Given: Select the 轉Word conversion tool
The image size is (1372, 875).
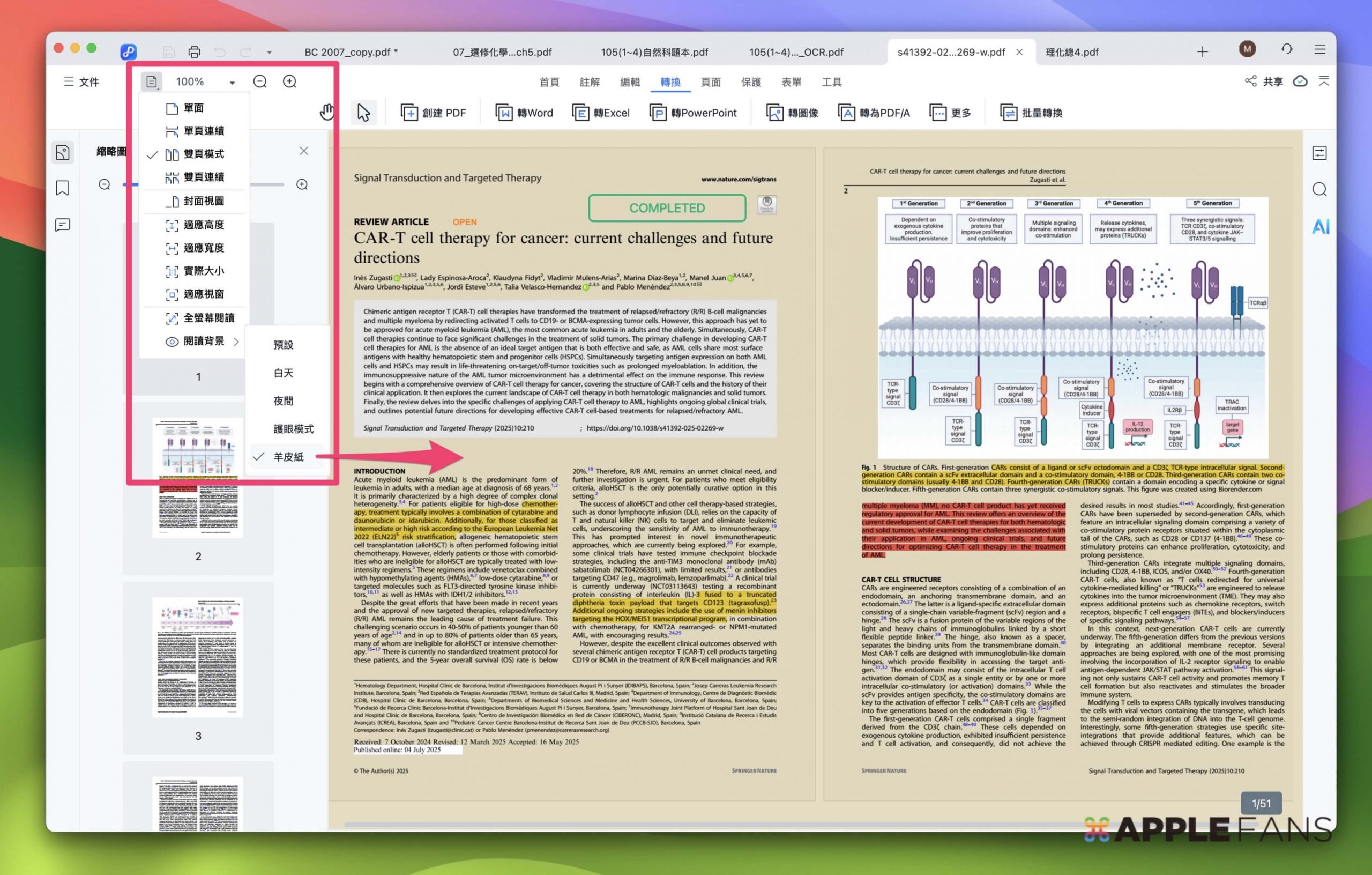Looking at the screenshot, I should (524, 112).
